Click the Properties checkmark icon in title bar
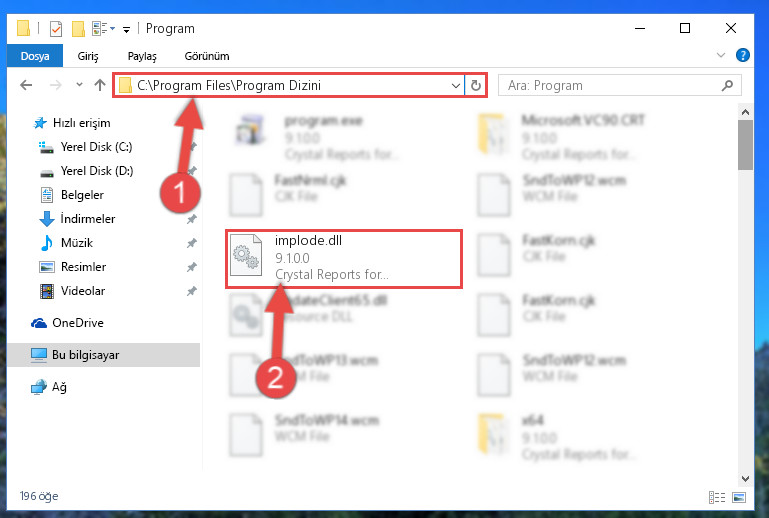 56,29
